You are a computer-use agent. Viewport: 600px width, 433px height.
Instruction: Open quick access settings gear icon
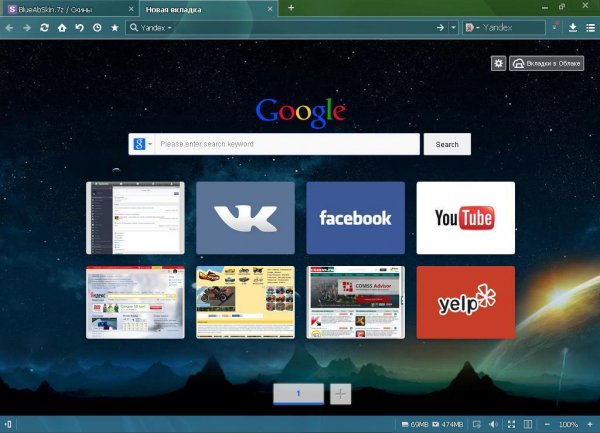click(498, 63)
